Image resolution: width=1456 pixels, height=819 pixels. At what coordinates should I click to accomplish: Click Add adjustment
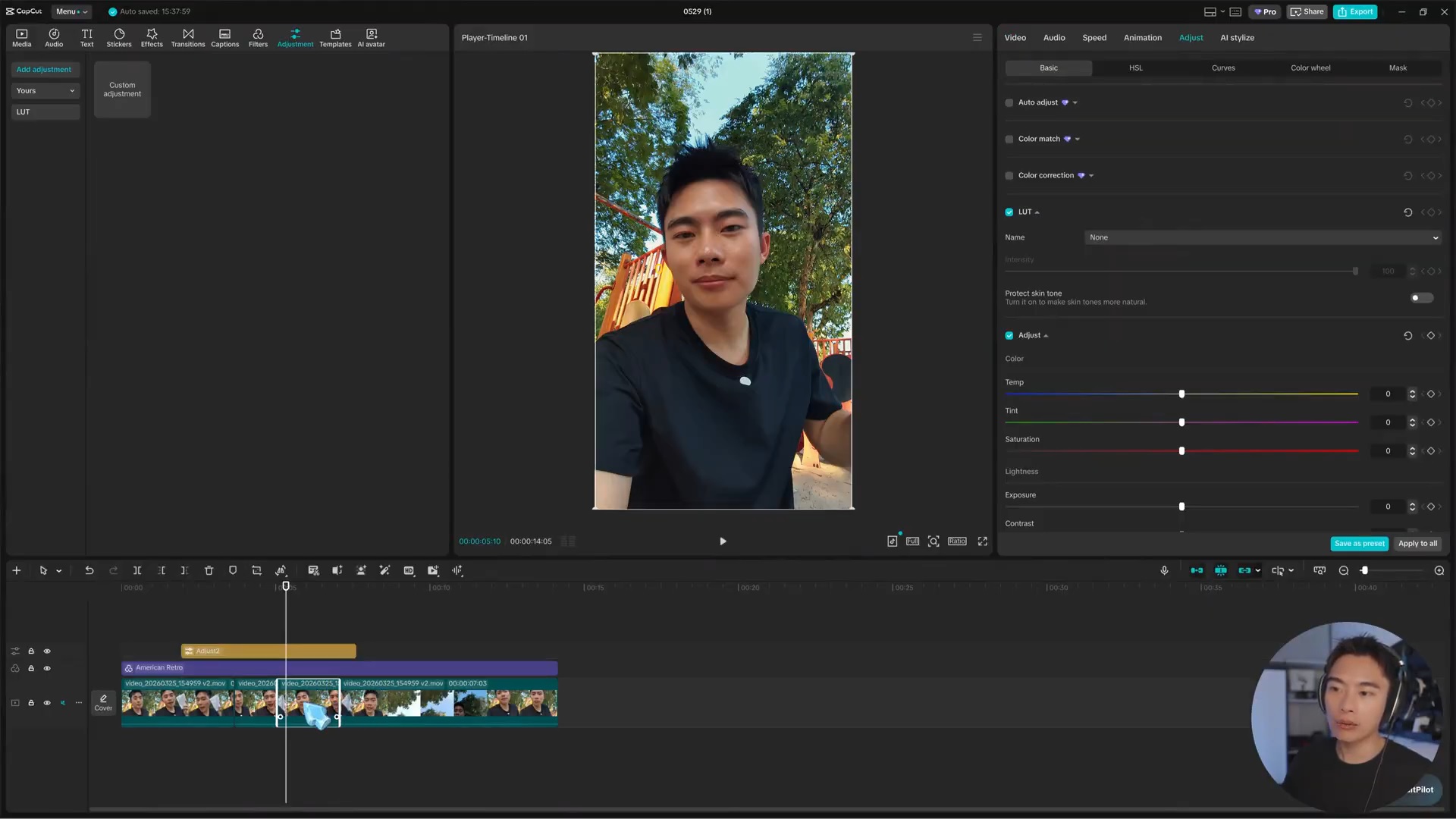[44, 69]
